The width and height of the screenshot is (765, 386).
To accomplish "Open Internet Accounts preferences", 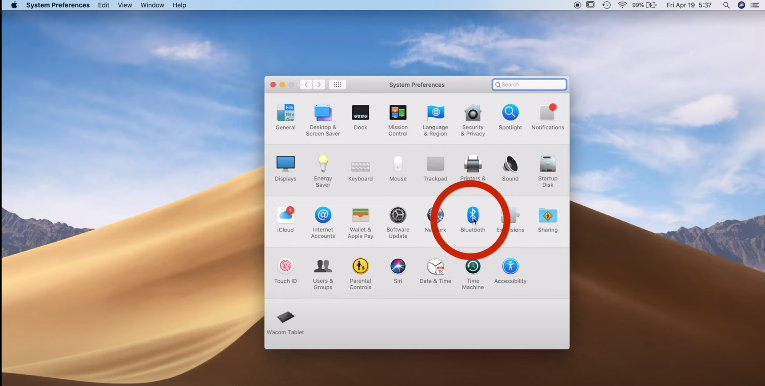I will (323, 222).
